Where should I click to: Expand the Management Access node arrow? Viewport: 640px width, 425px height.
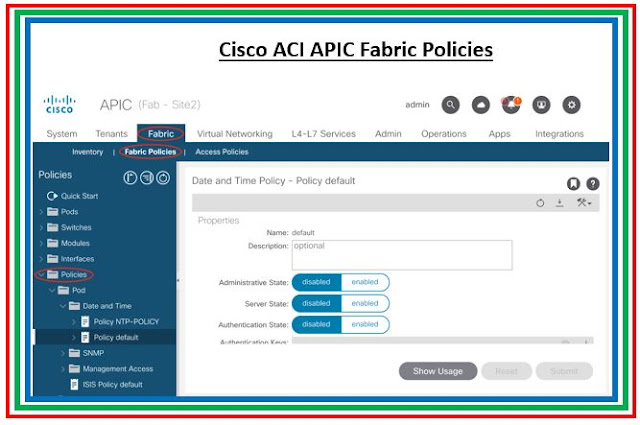click(62, 369)
